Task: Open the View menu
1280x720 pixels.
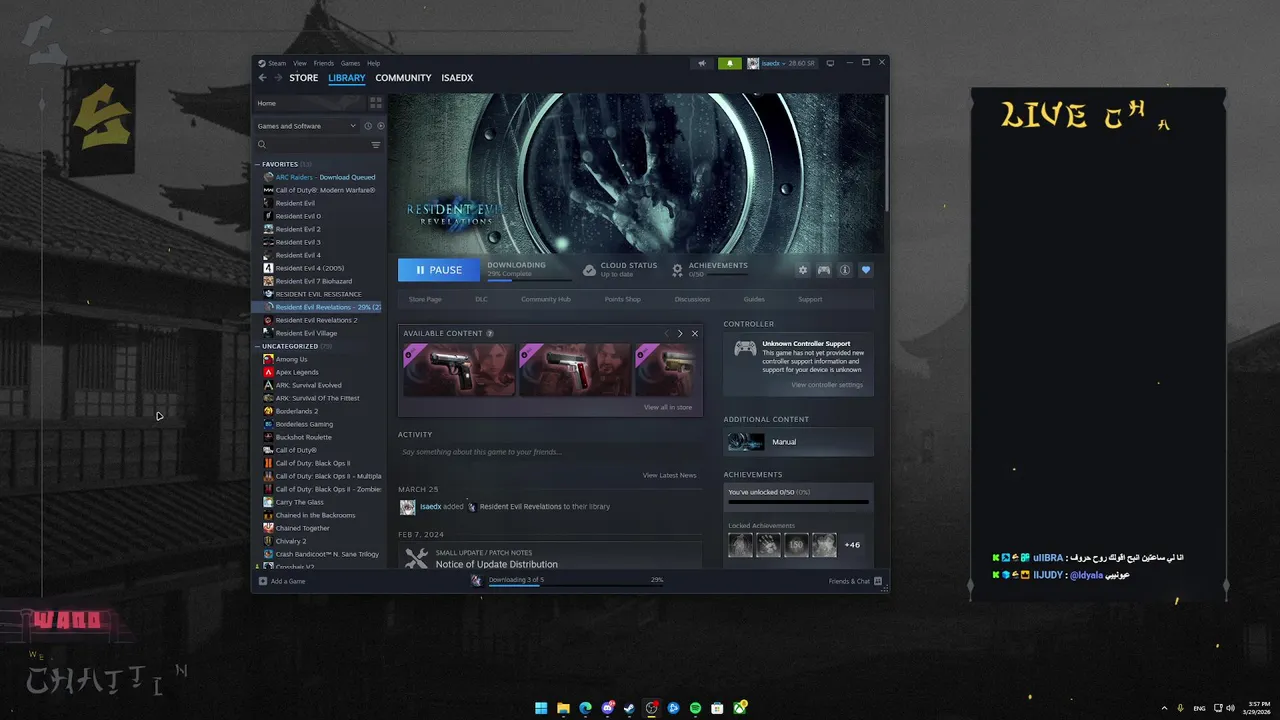Action: click(x=300, y=63)
